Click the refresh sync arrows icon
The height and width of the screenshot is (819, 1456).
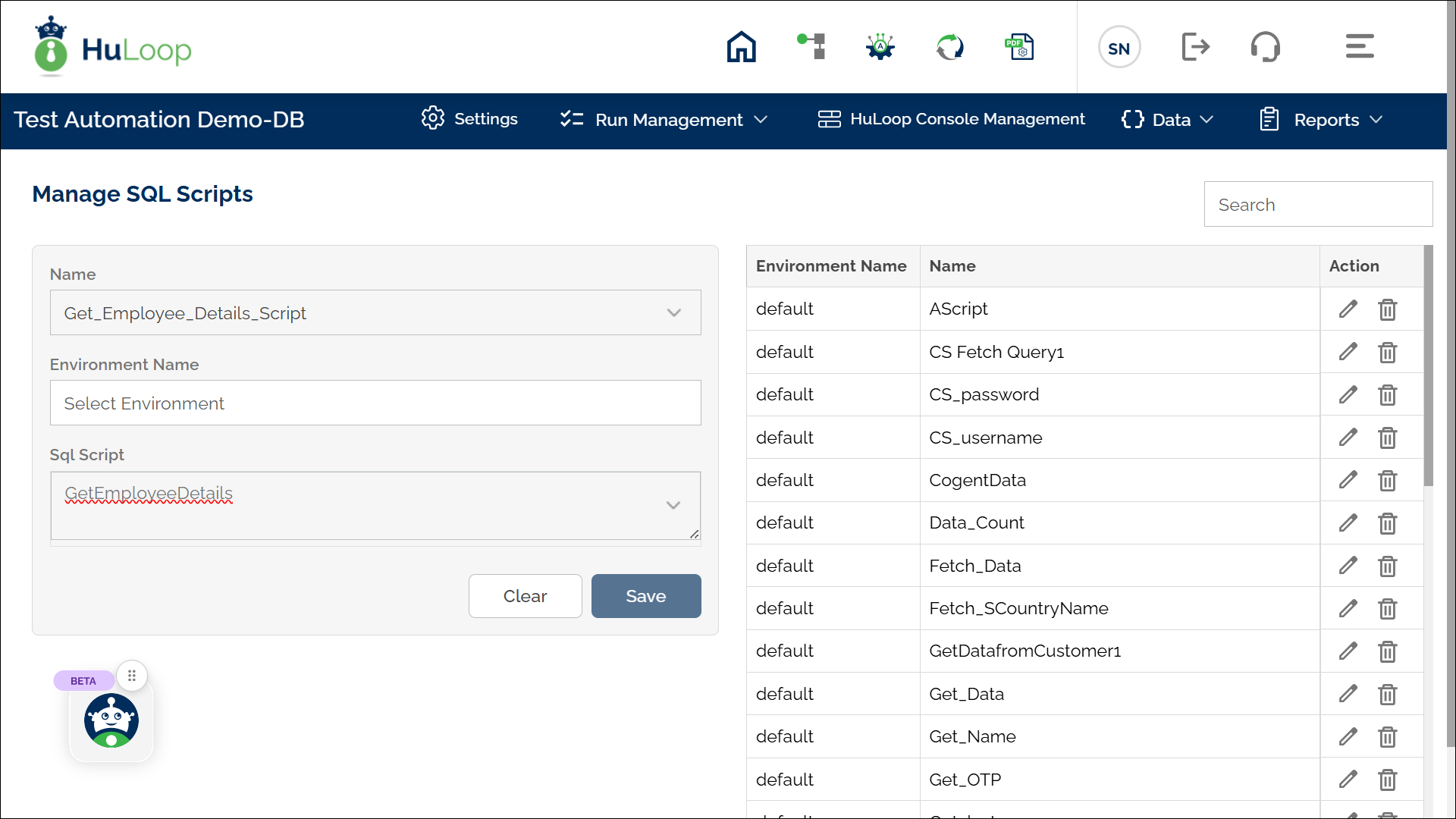click(x=949, y=47)
